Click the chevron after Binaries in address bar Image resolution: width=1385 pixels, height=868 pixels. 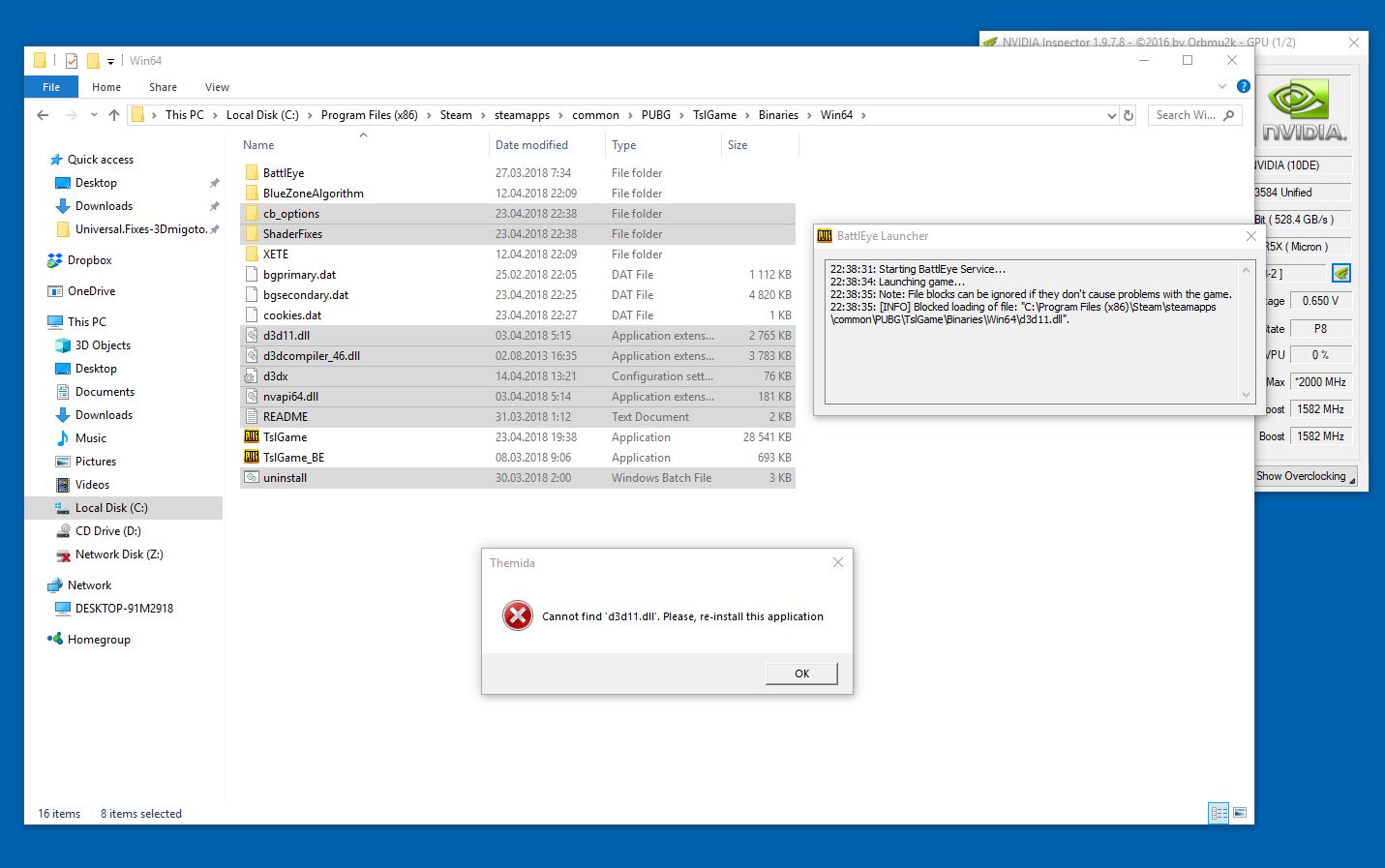809,115
